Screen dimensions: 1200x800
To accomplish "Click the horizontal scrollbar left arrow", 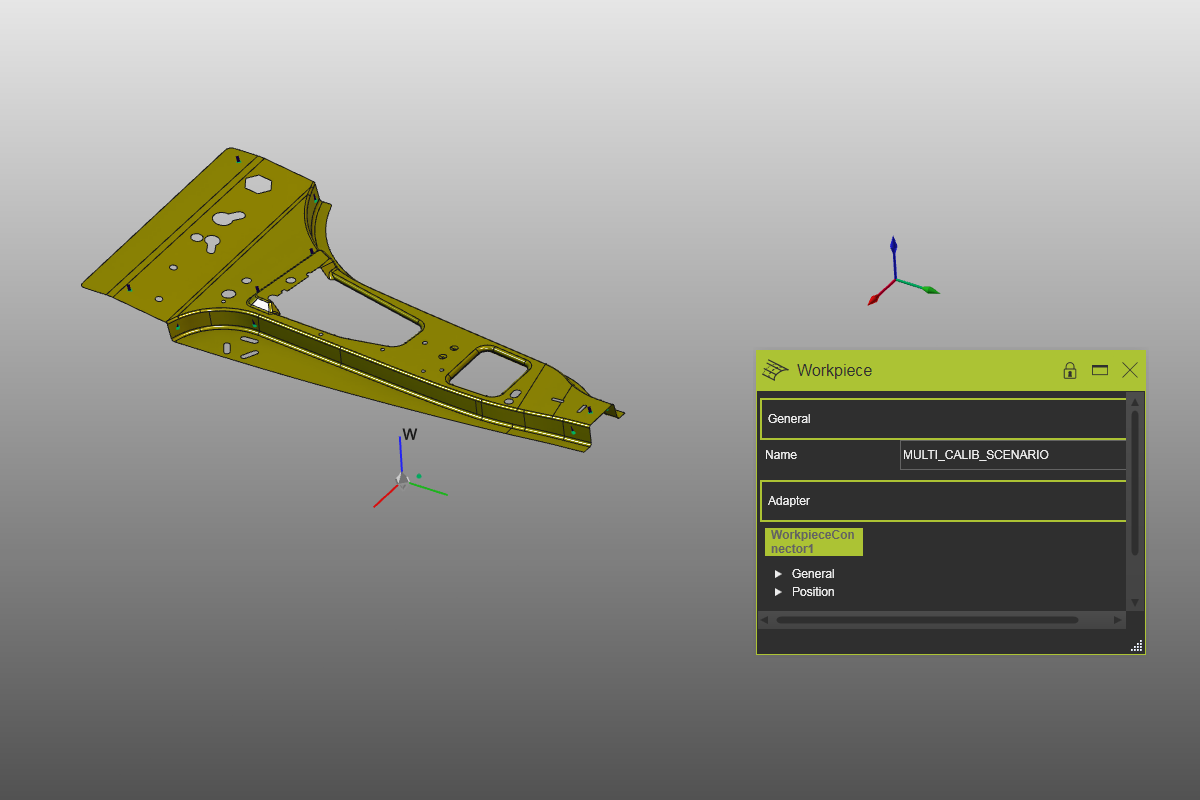I will coord(765,620).
